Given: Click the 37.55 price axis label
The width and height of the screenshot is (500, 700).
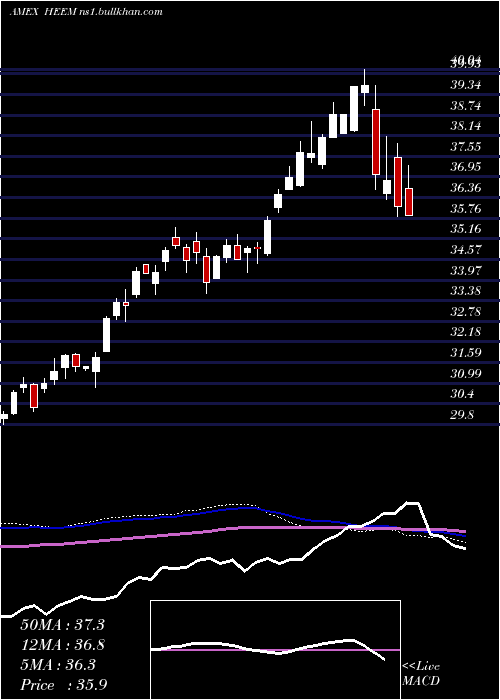Looking at the screenshot, I should 466,147.
